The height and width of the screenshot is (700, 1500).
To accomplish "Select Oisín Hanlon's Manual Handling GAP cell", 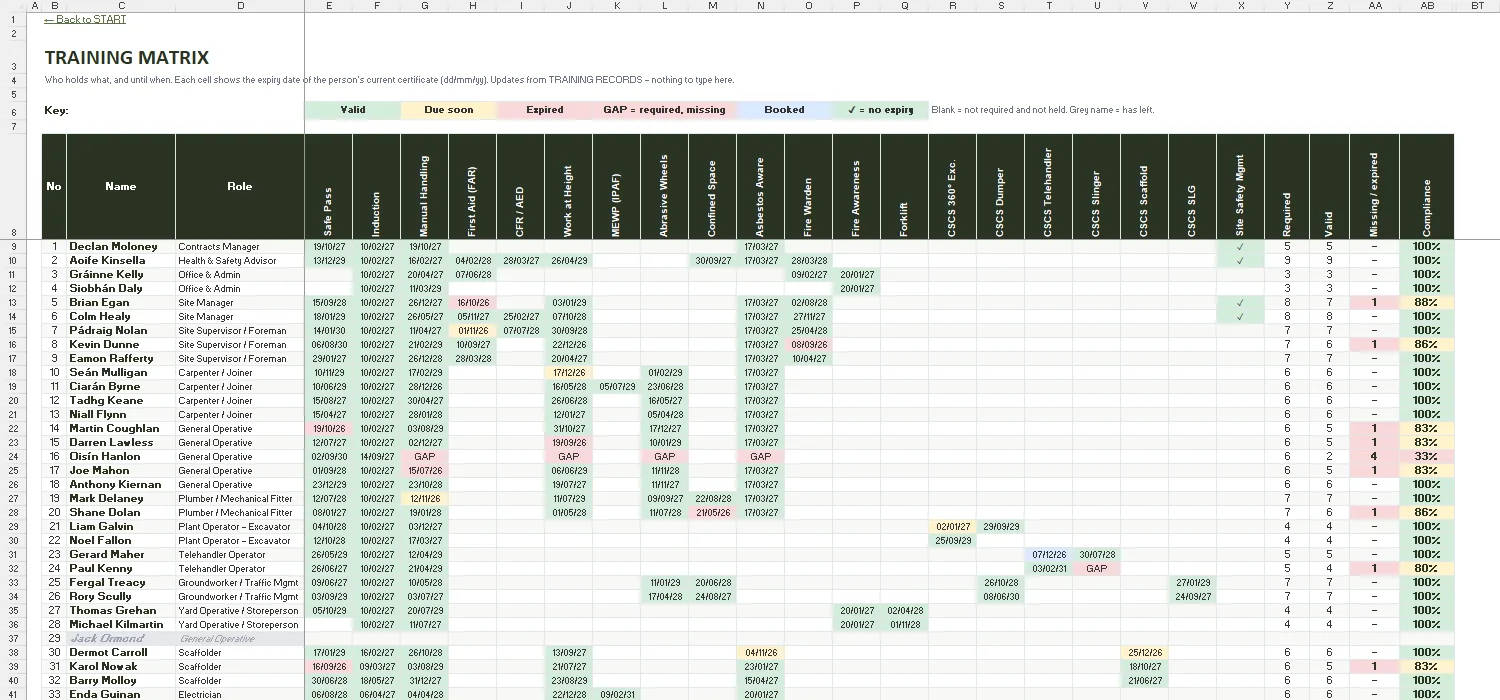I will coord(424,456).
